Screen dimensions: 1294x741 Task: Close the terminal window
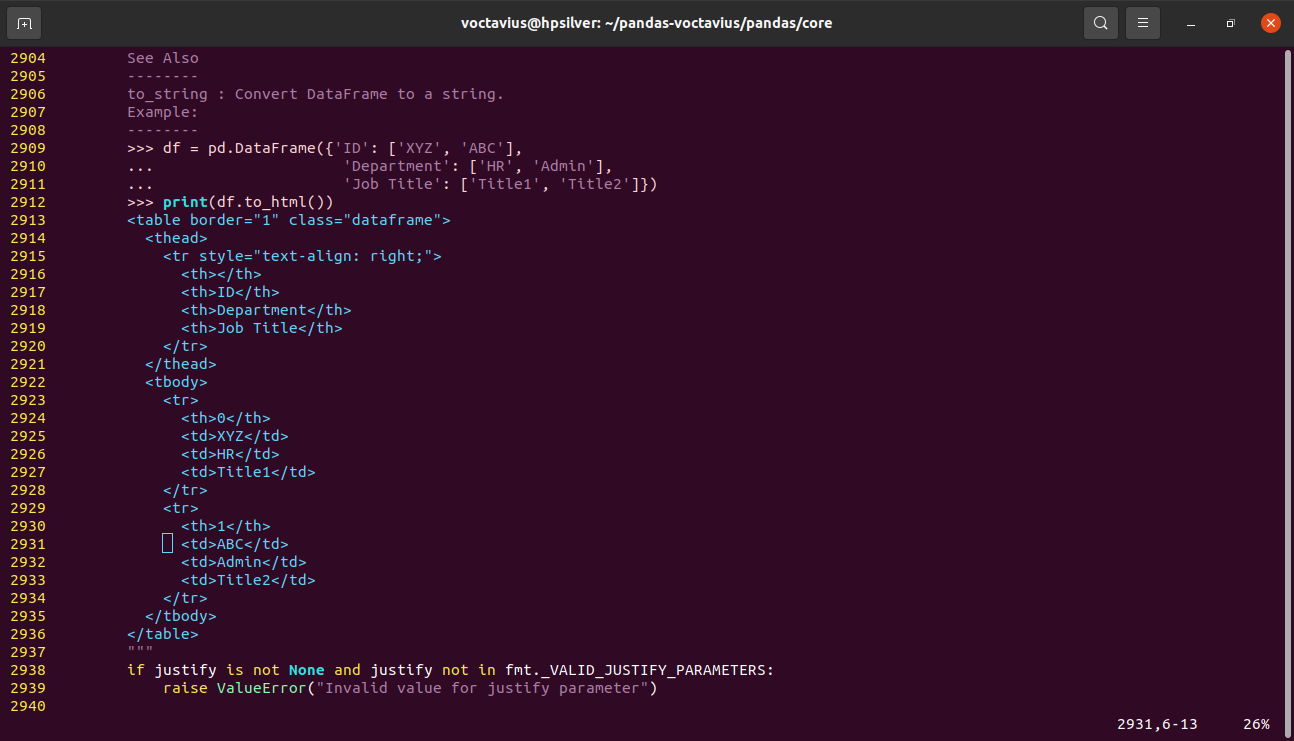point(1270,23)
